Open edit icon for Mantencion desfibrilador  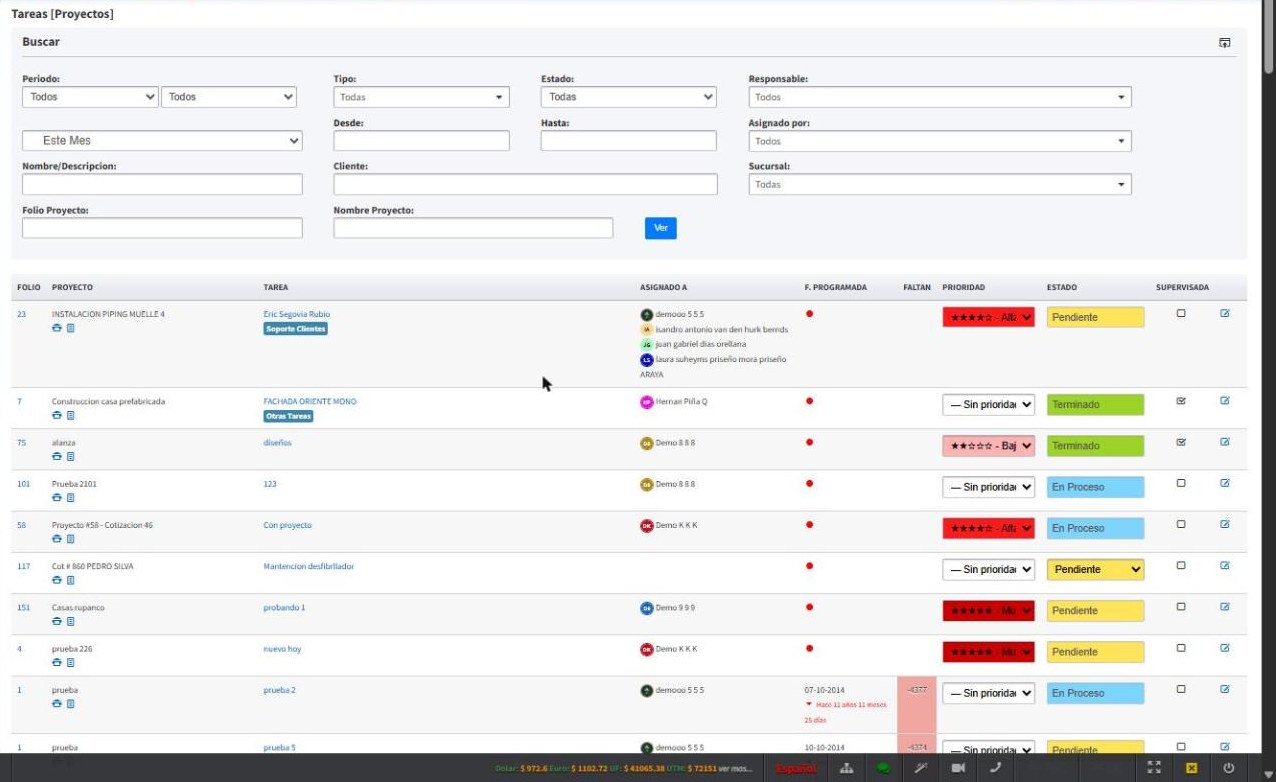pyautogui.click(x=1225, y=565)
